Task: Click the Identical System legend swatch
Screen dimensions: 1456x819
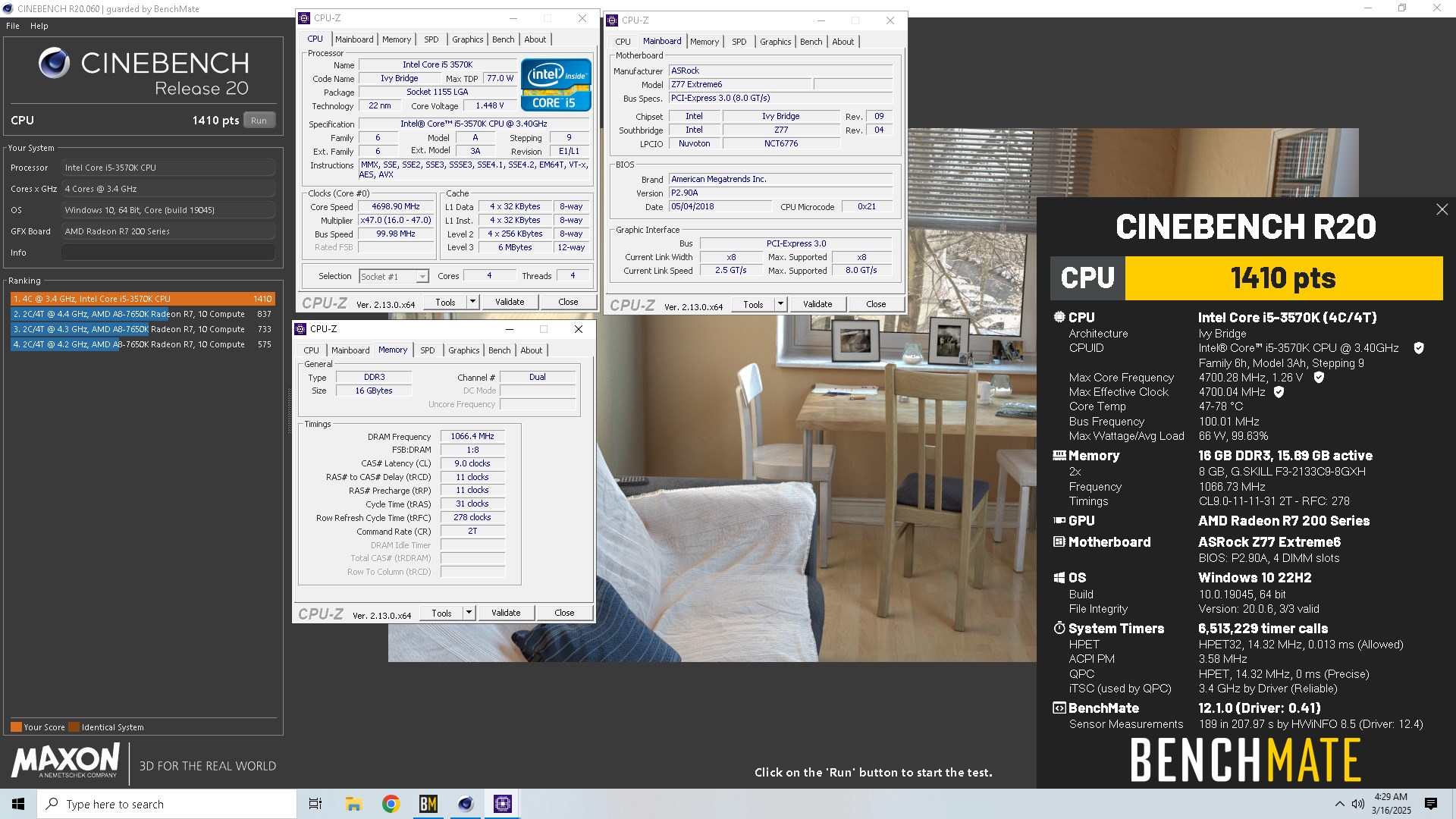Action: (74, 727)
